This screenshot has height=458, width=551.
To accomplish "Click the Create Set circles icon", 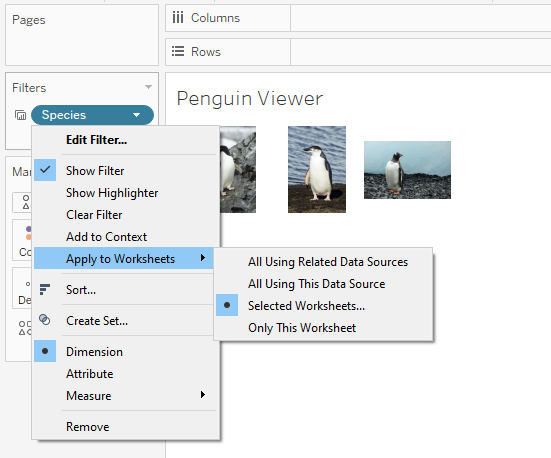I will (45, 320).
